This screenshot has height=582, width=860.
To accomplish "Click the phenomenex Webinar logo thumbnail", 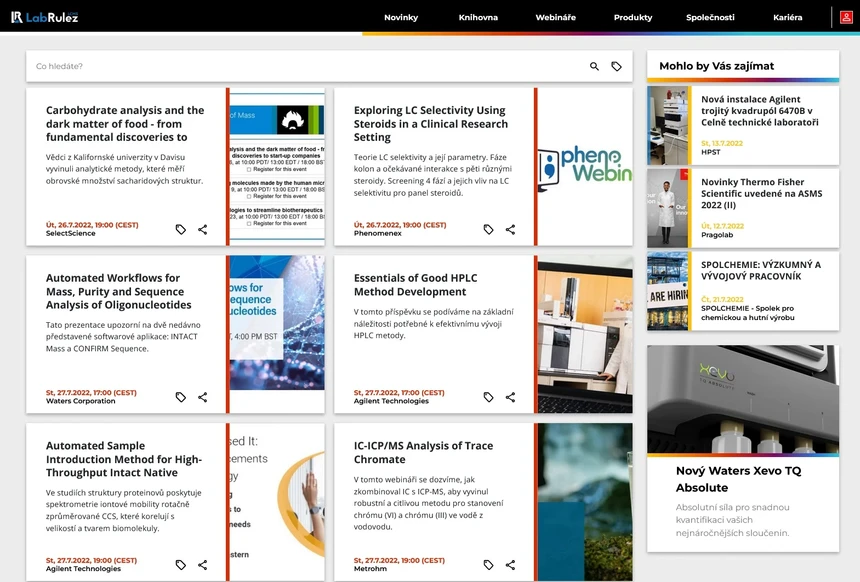I will click(x=585, y=166).
